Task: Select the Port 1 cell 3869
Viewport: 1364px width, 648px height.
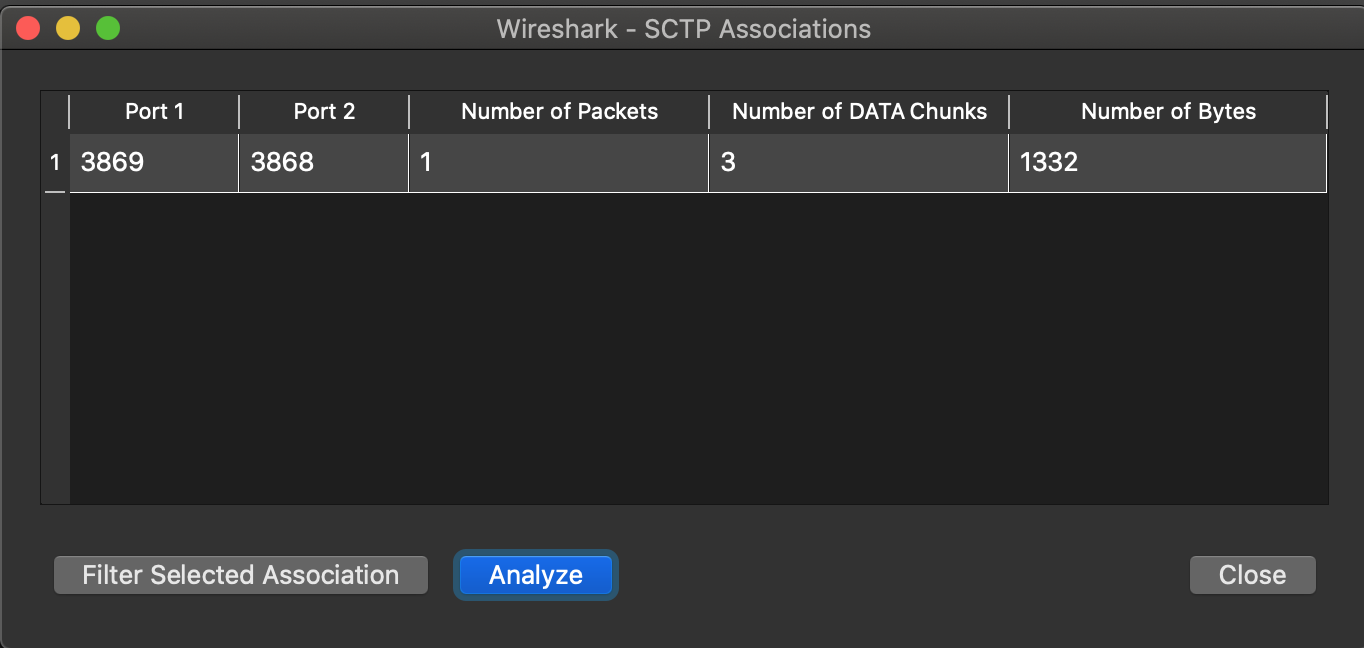Action: pos(154,162)
